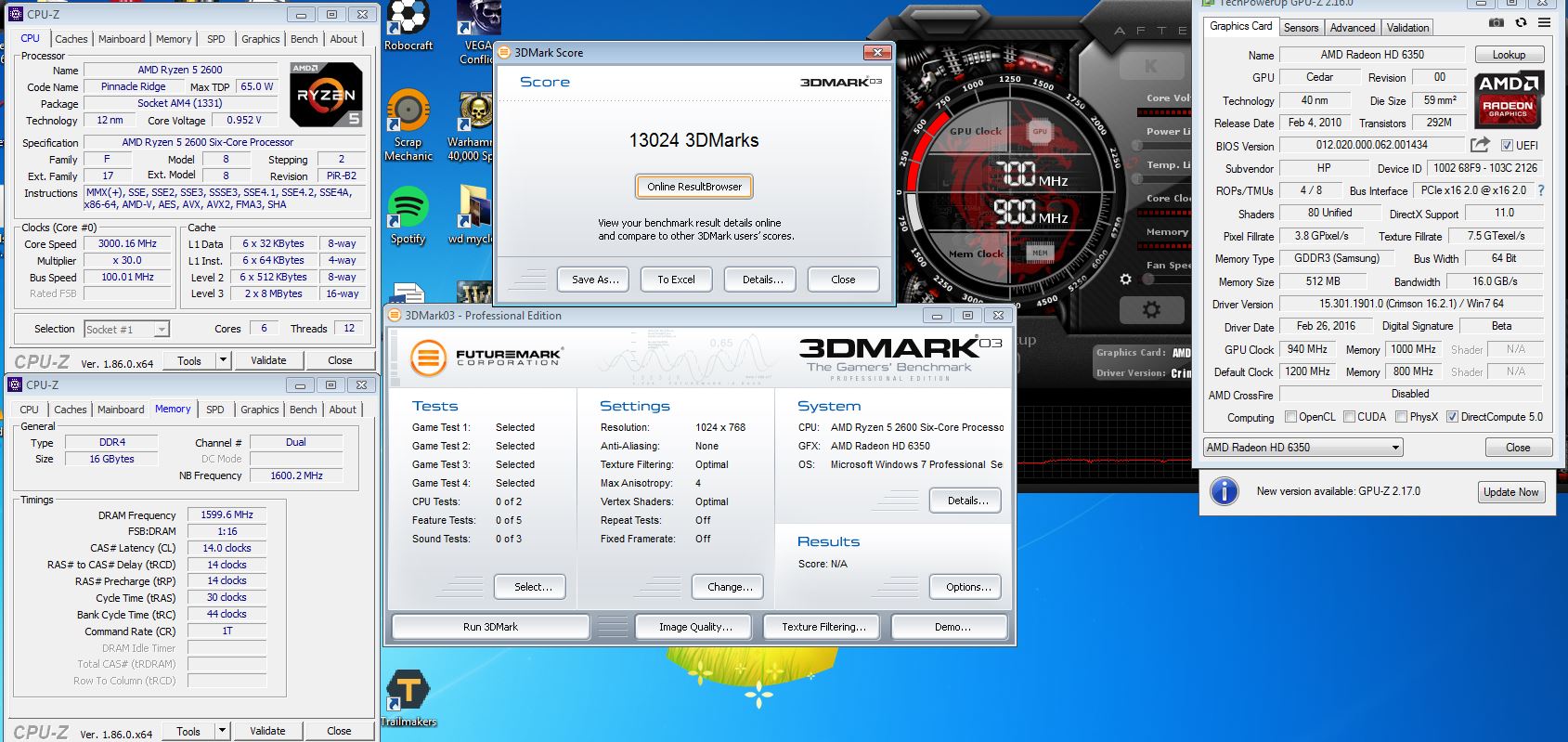Toggle the UEFI checkbox in GPU-Z

(1507, 146)
